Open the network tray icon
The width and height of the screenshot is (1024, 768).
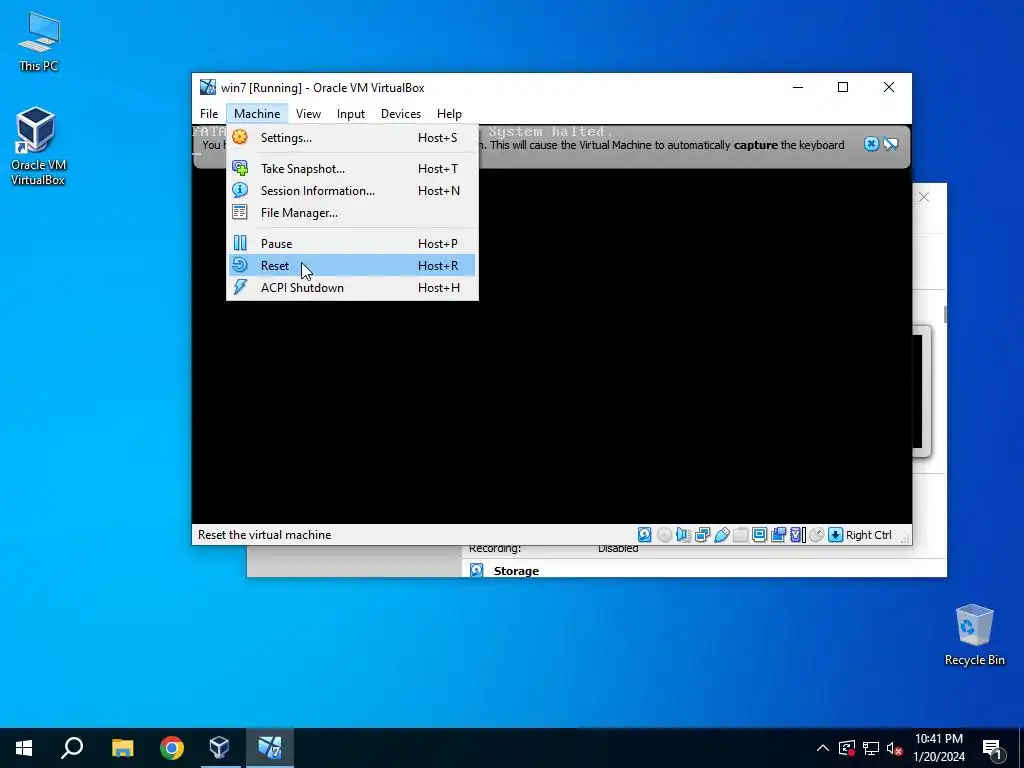(871, 748)
